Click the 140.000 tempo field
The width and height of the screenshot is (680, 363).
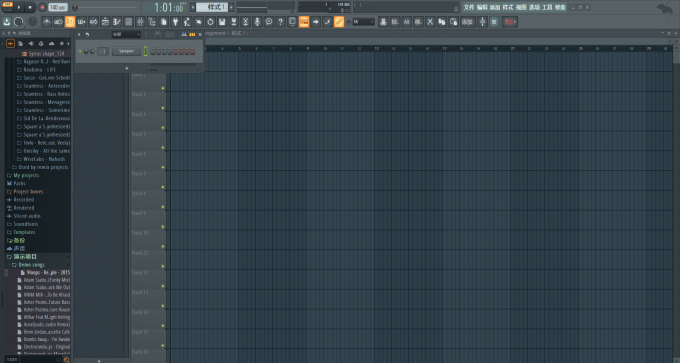click(58, 7)
